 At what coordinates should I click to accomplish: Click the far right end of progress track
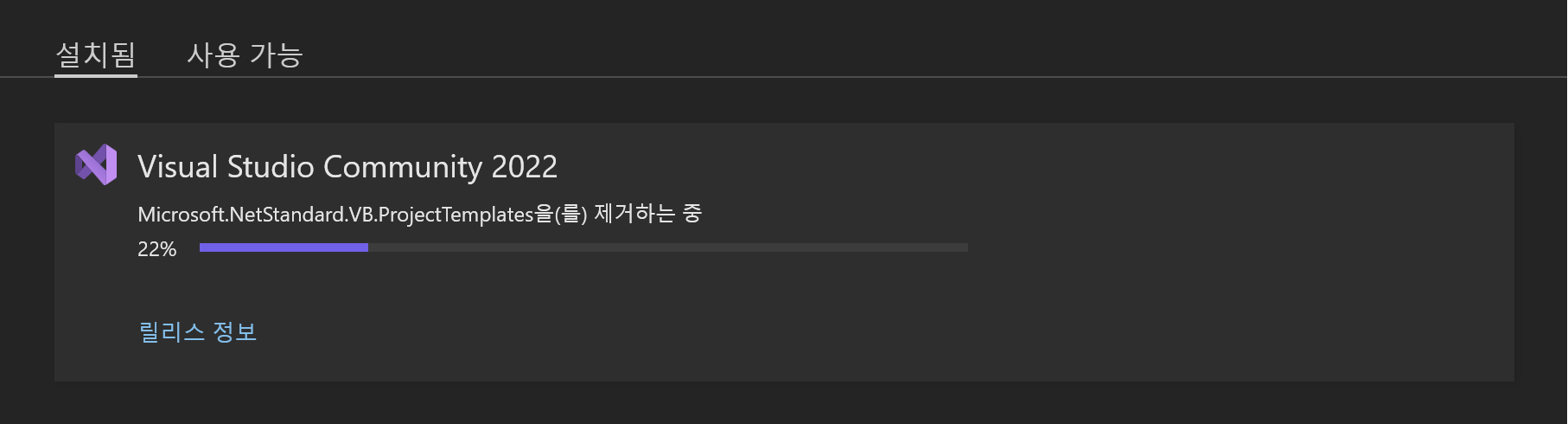point(965,247)
